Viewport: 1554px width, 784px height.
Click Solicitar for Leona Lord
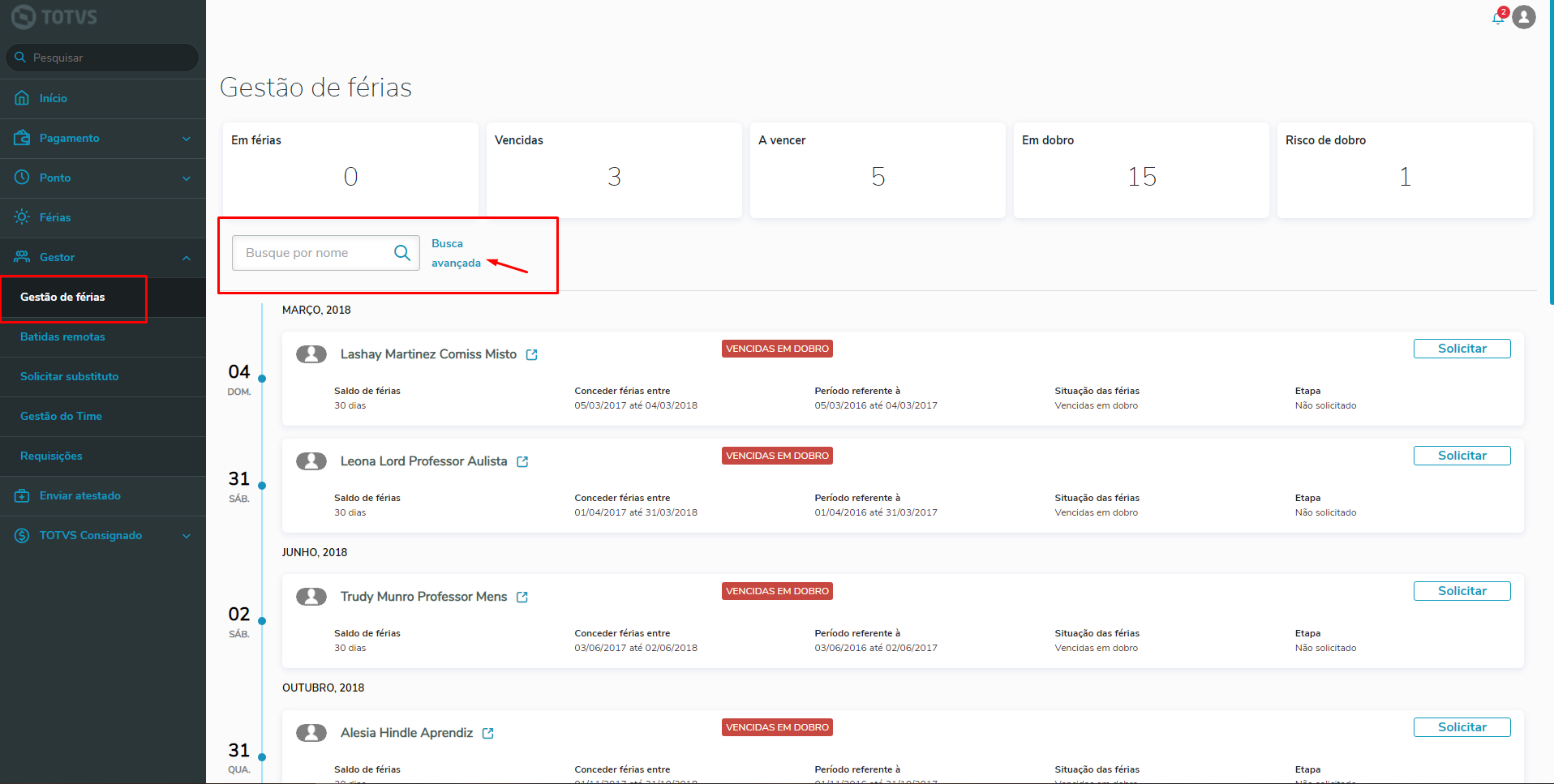(1462, 456)
